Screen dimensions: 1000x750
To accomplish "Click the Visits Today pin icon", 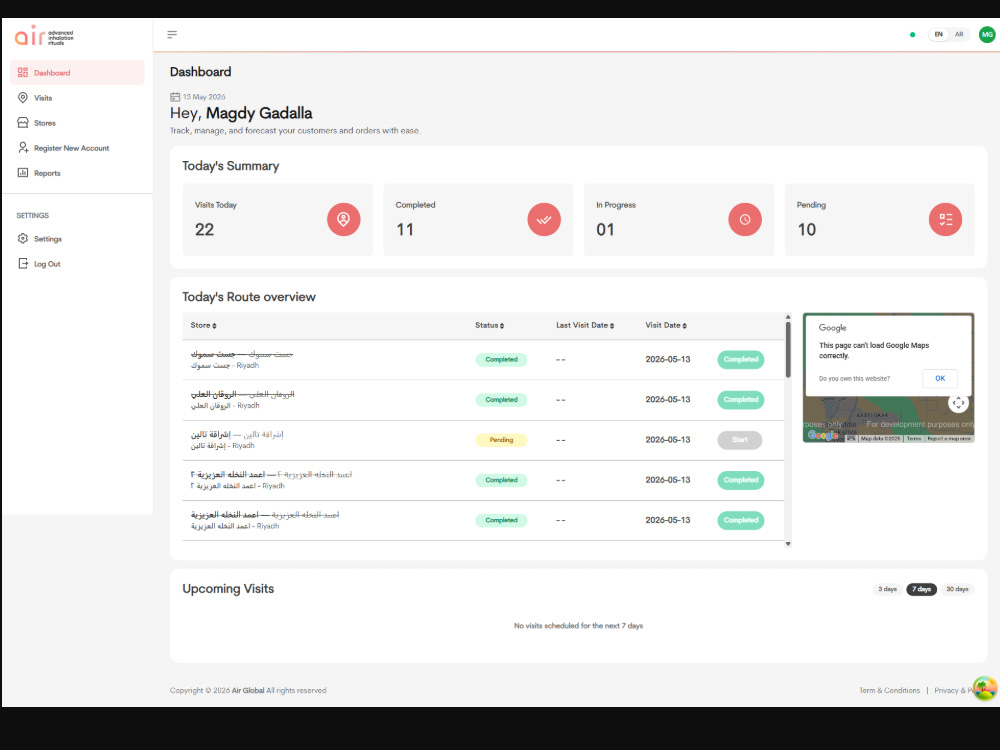I will point(344,219).
